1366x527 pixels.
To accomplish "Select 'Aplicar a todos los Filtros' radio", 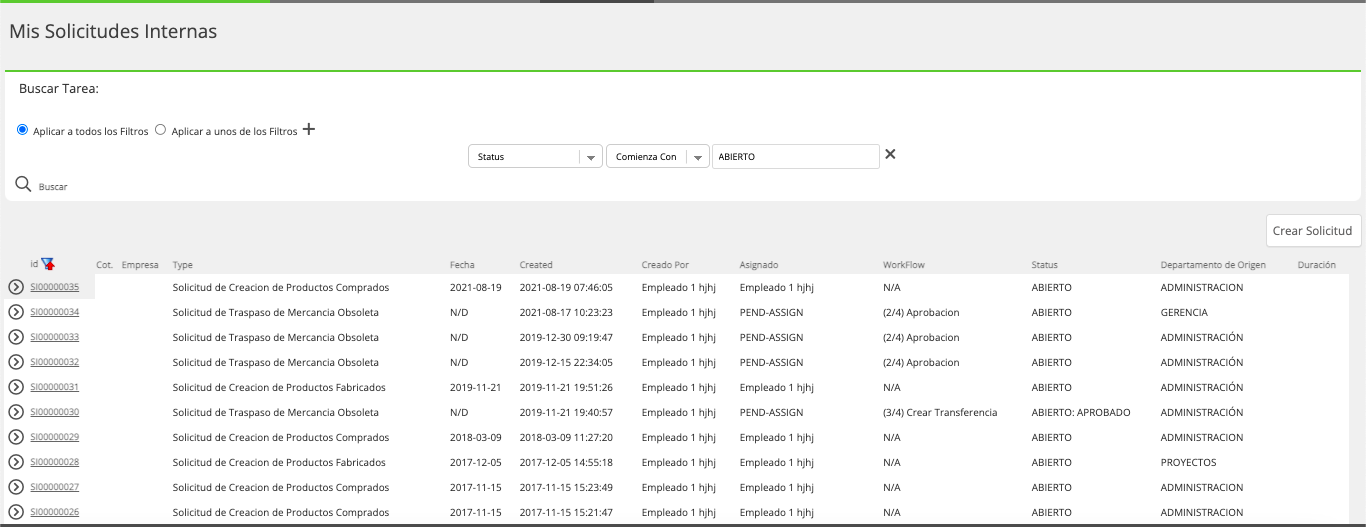I will pyautogui.click(x=23, y=130).
